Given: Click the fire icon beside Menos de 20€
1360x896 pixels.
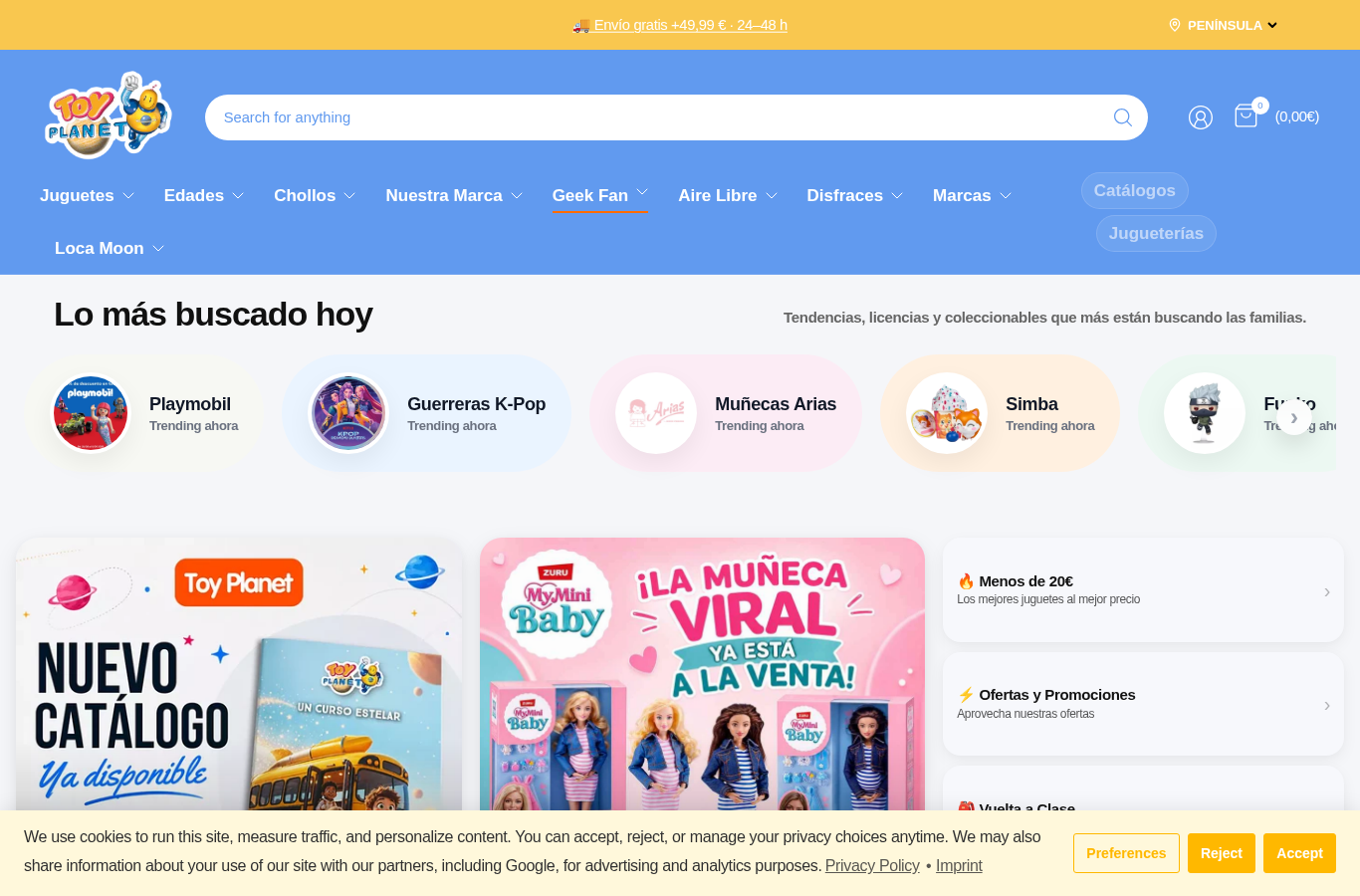Looking at the screenshot, I should 966,581.
